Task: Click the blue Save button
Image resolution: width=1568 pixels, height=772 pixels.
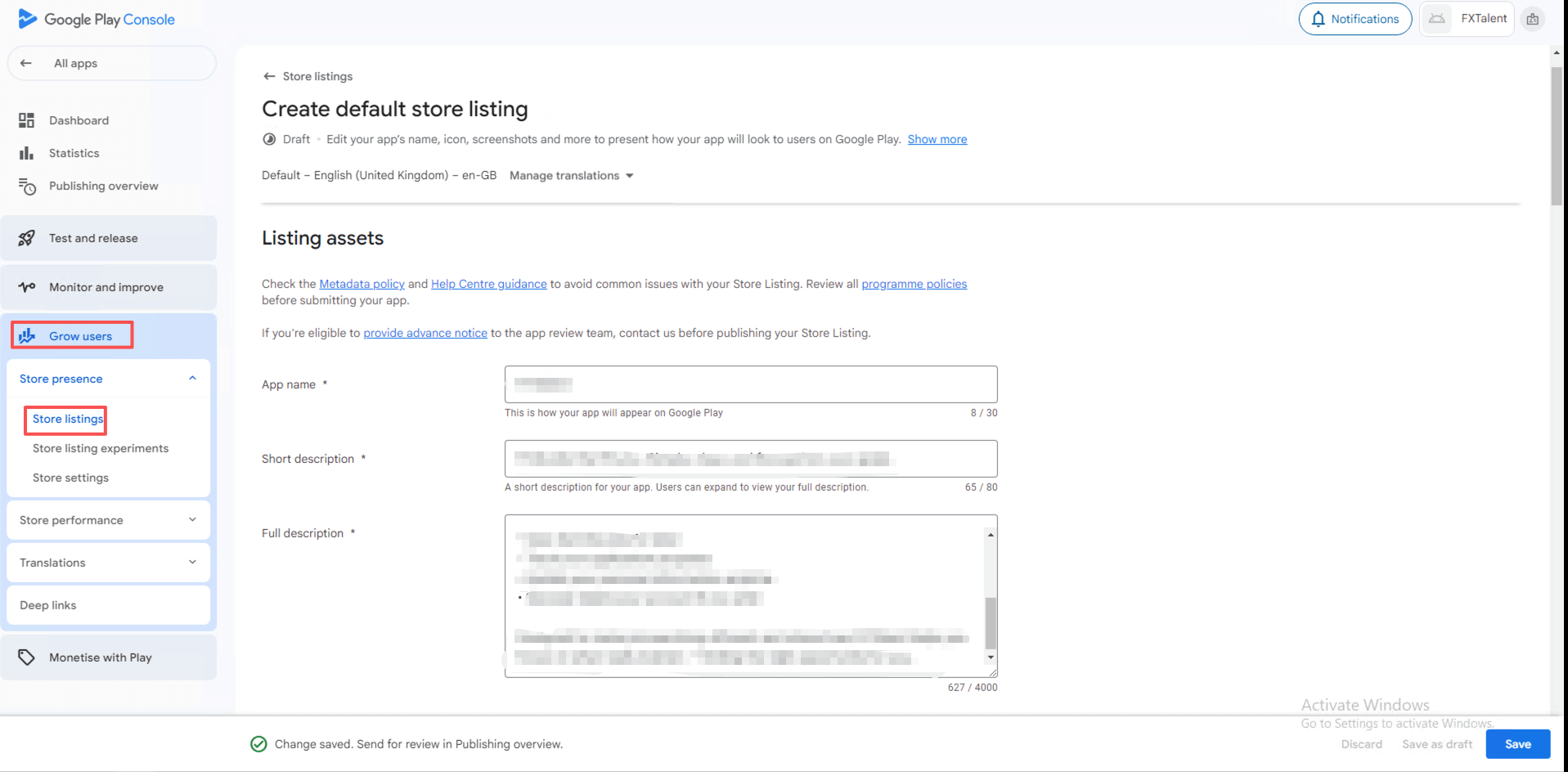Action: 1517,744
